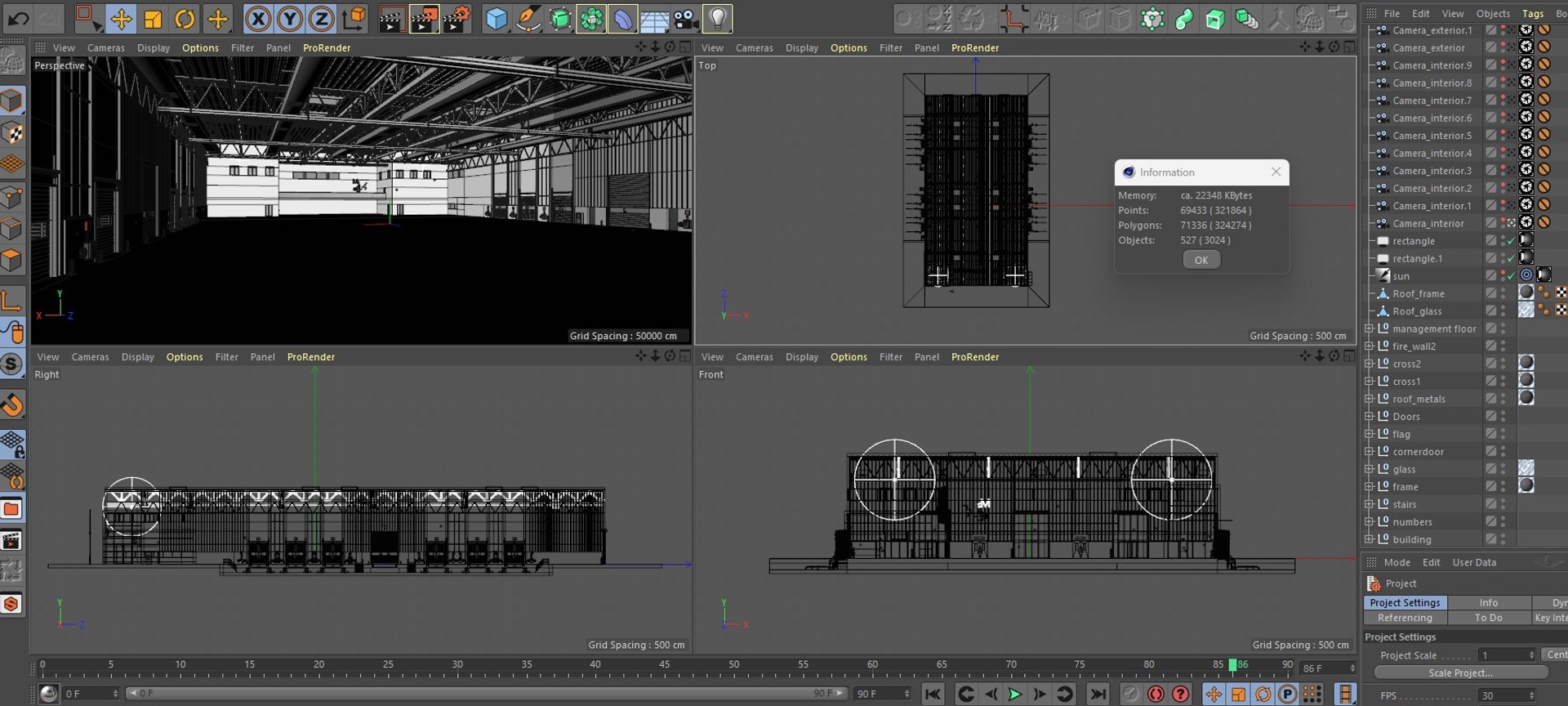
Task: Click the Bend deformer icon
Action: tap(623, 18)
